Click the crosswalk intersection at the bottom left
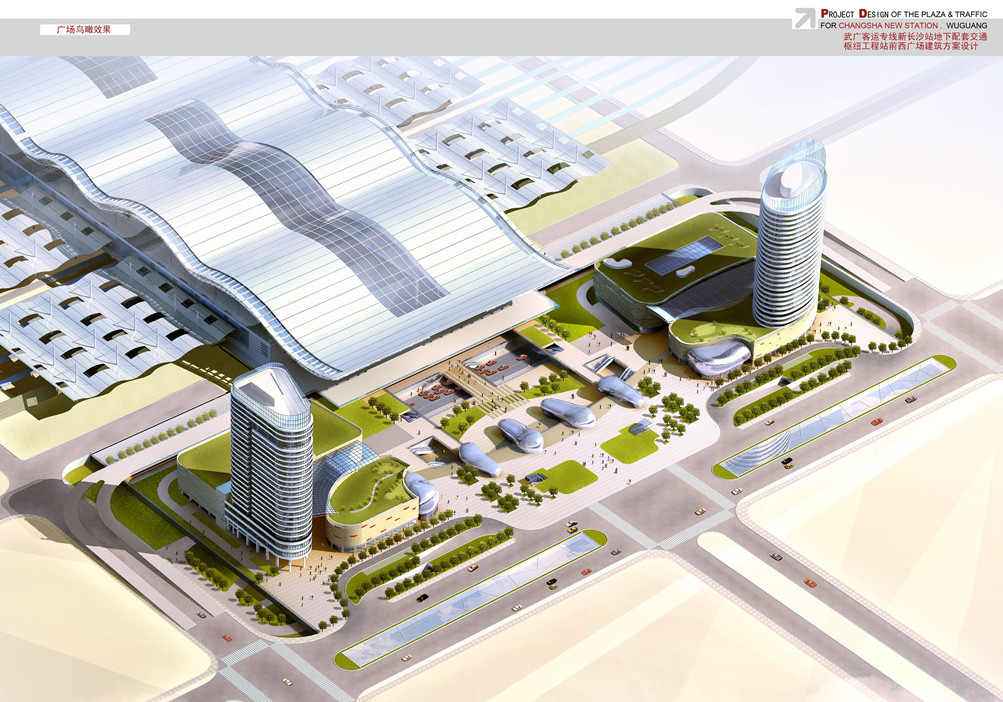Image resolution: width=1003 pixels, height=702 pixels. [x=250, y=662]
